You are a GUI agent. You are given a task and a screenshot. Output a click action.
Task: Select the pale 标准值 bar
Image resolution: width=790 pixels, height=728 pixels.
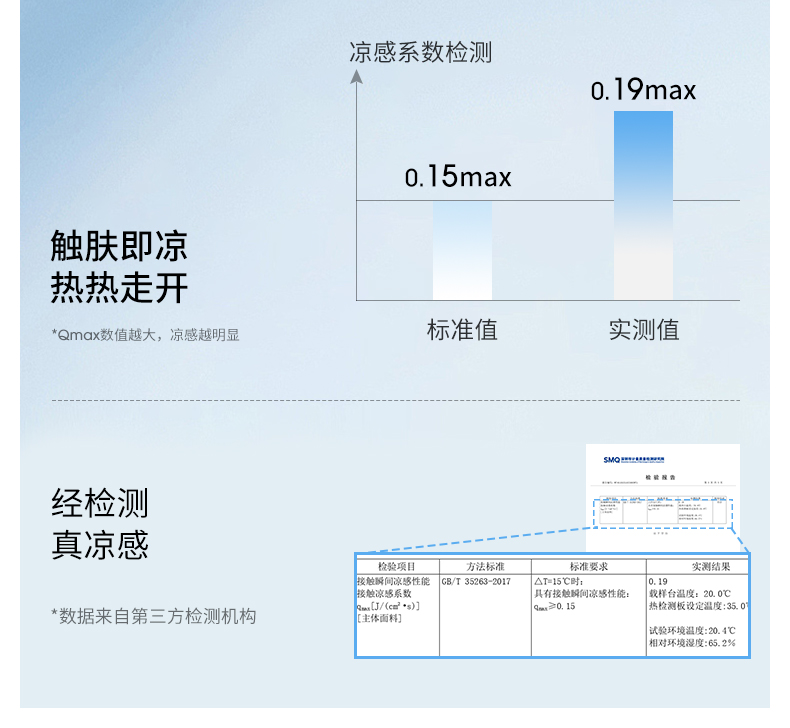tap(462, 251)
